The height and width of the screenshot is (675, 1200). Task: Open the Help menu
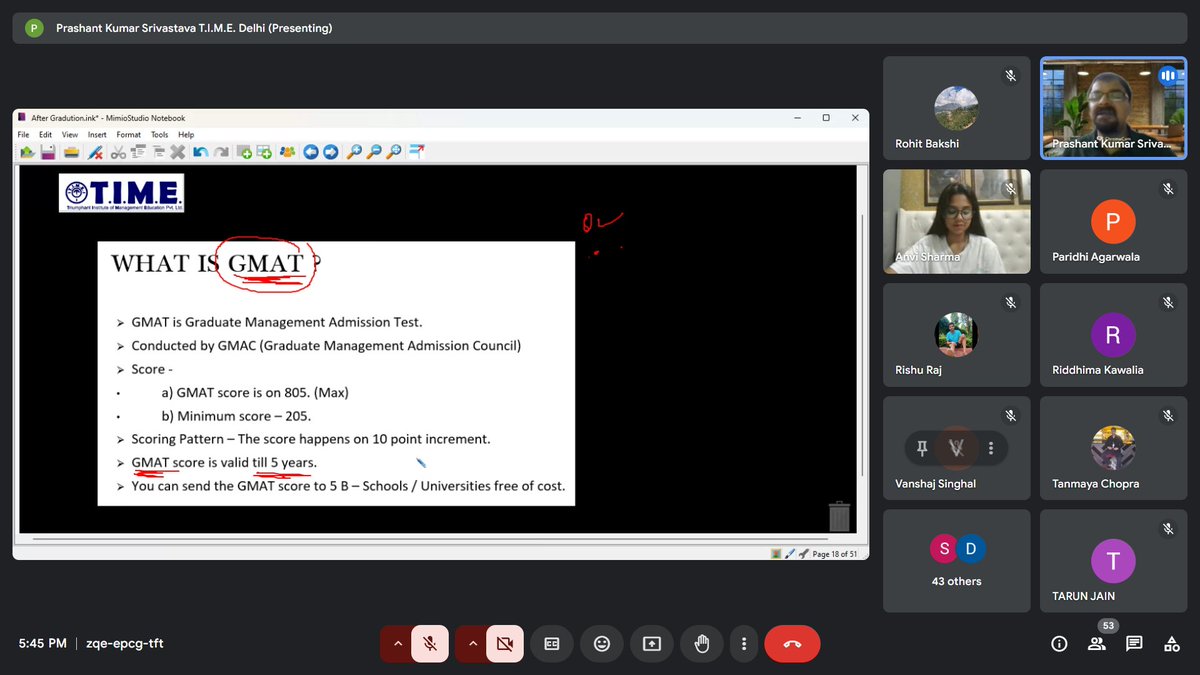pyautogui.click(x=186, y=134)
